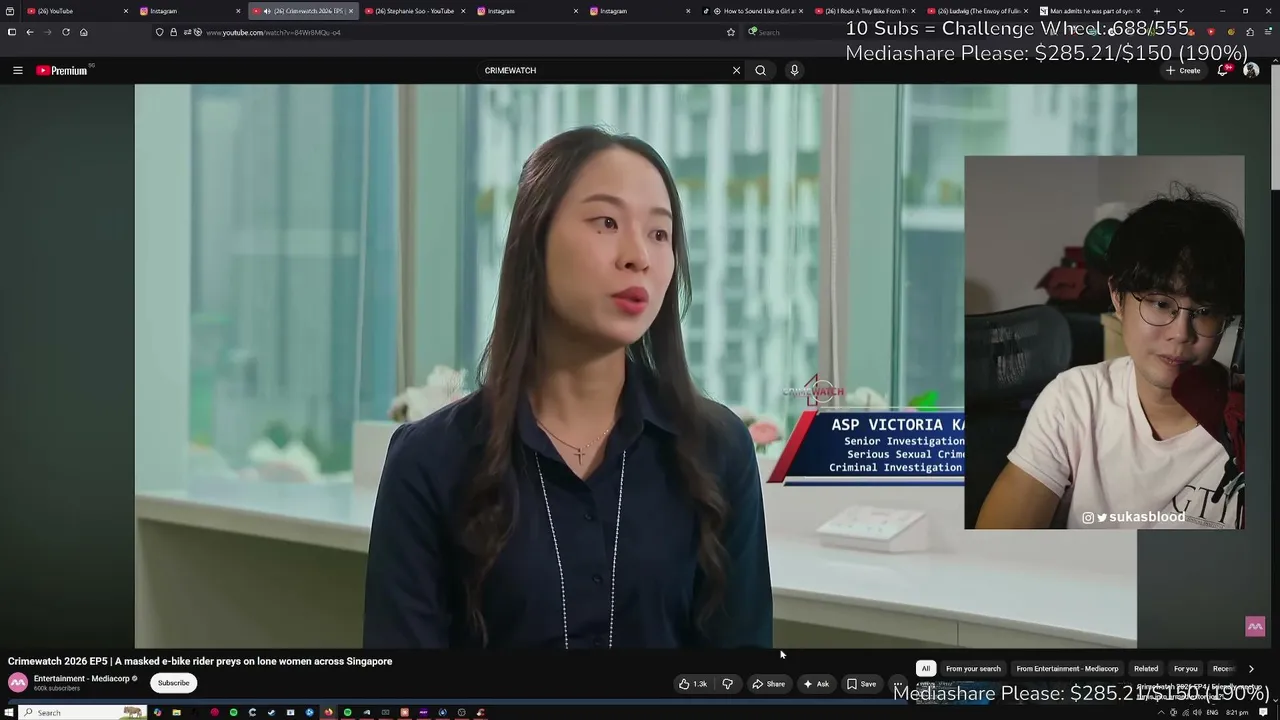Viewport: 1280px width, 720px height.
Task: Close the Stephanie Soo browser tab
Action: pos(463,11)
